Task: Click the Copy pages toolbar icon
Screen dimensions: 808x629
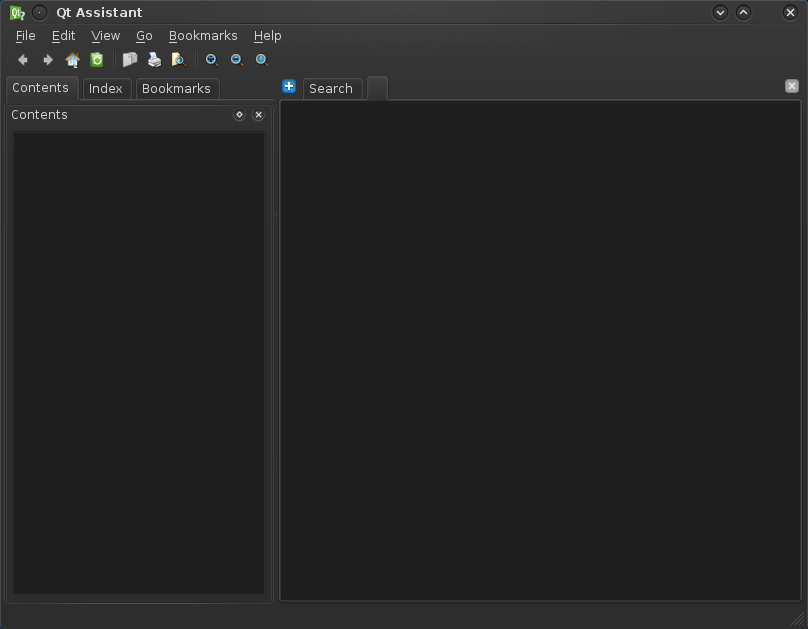Action: (130, 60)
